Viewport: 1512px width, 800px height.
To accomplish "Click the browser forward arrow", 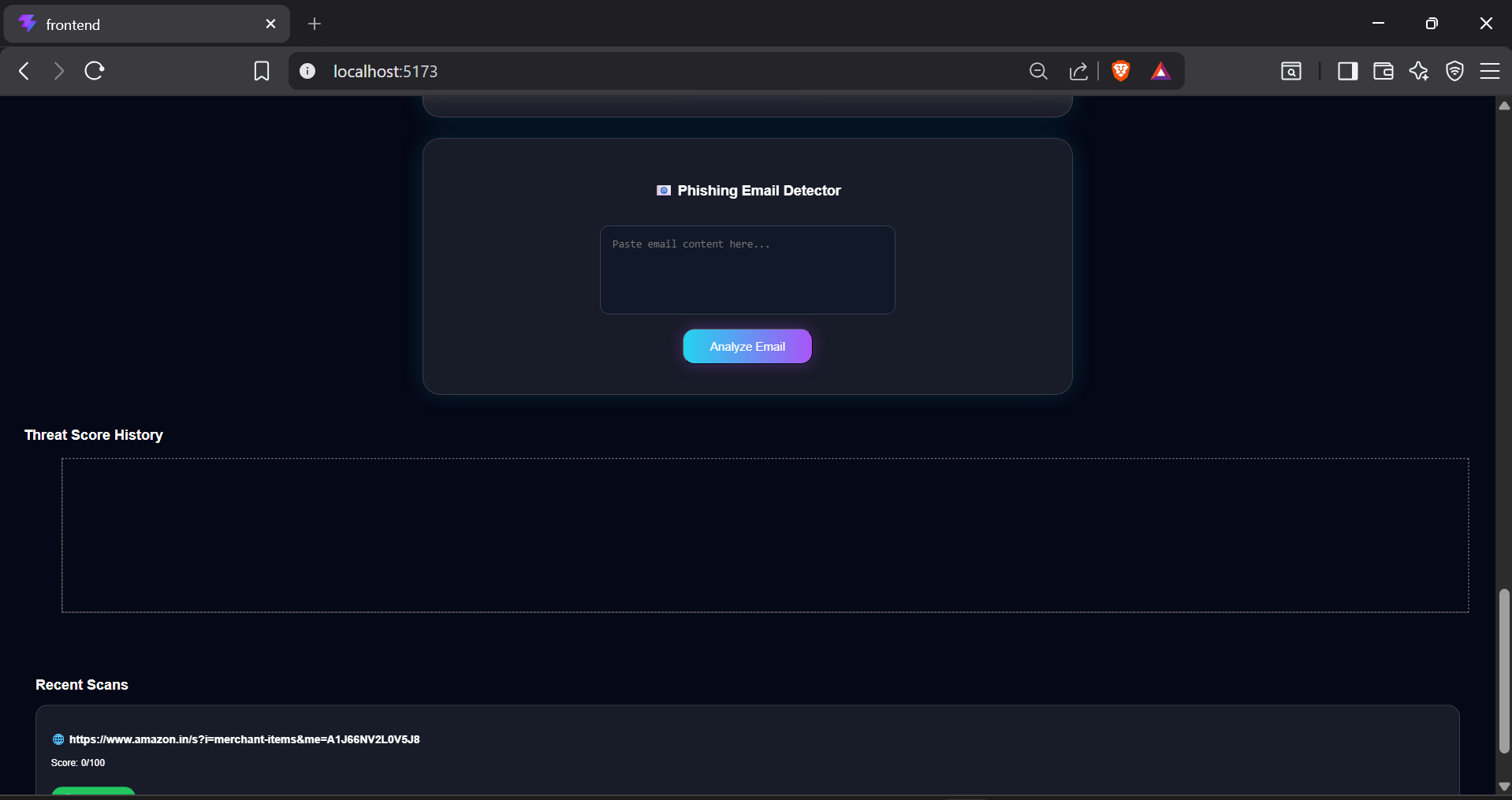I will point(58,71).
